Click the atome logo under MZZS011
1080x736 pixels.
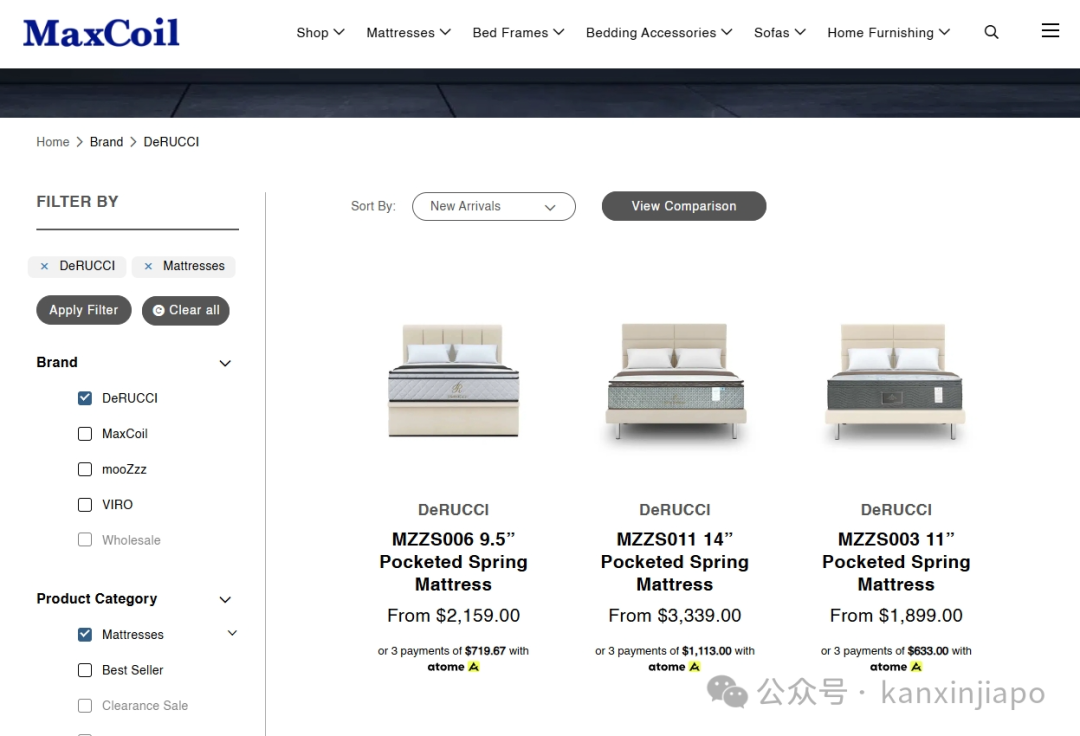[x=674, y=666]
